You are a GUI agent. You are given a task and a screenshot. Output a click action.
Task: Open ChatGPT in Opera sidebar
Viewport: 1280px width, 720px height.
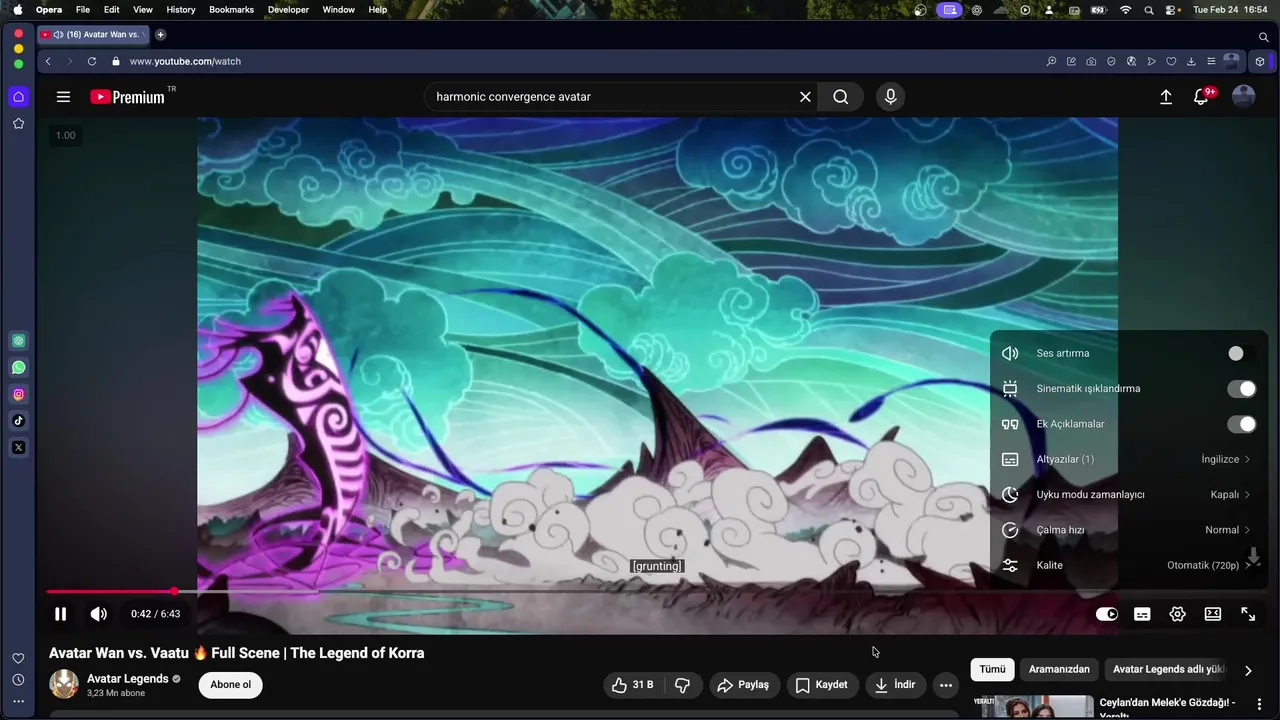click(18, 340)
